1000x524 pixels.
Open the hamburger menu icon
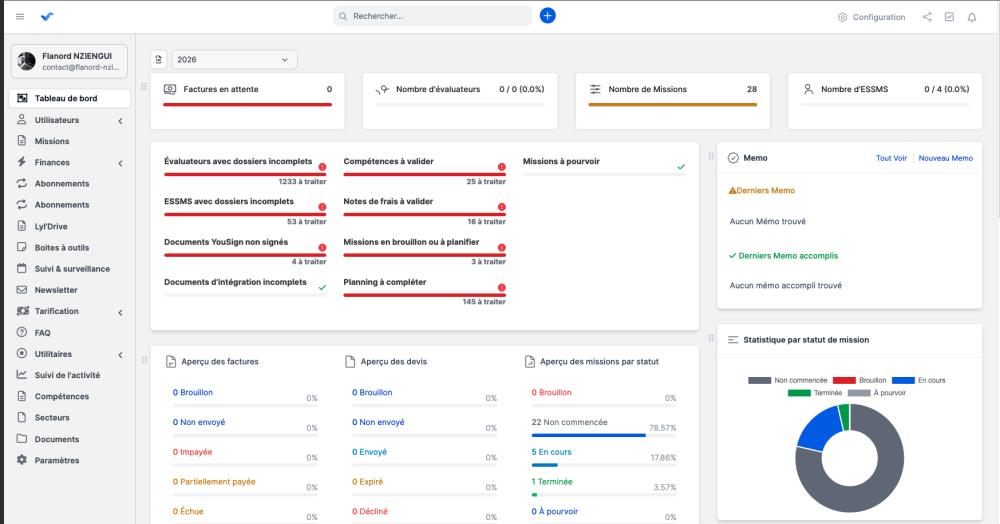coord(20,17)
